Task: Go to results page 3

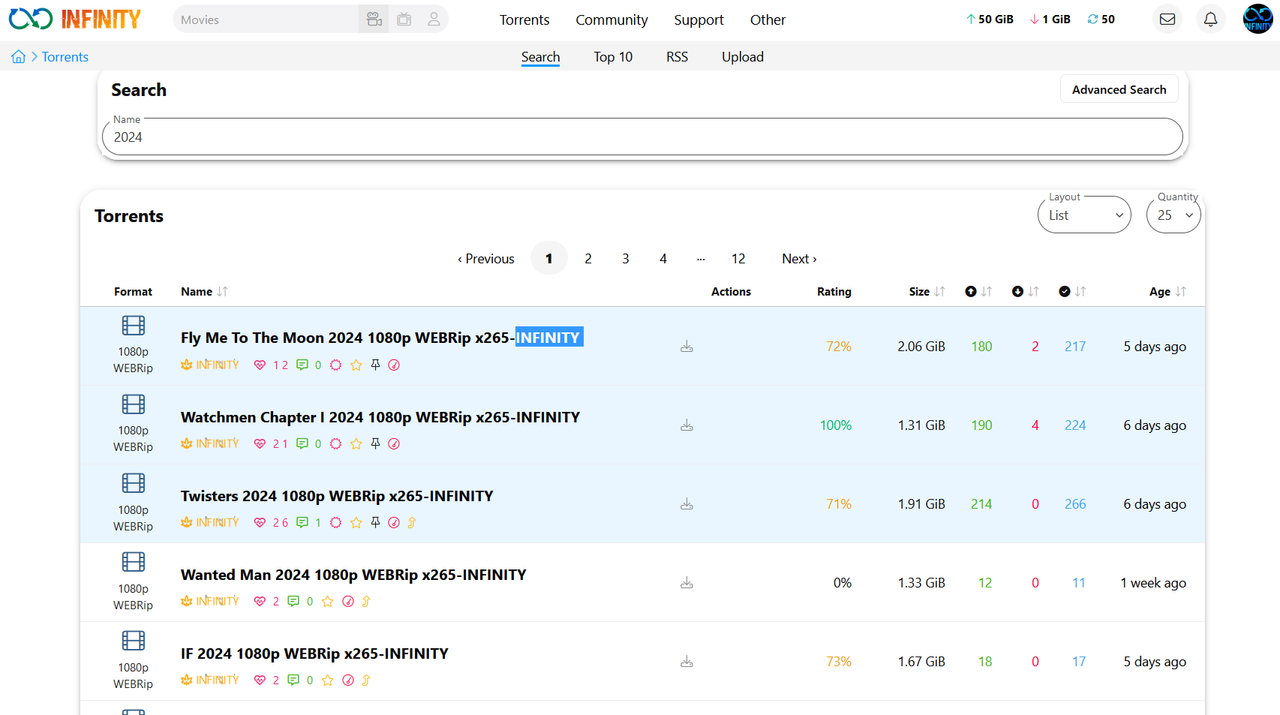Action: (626, 258)
